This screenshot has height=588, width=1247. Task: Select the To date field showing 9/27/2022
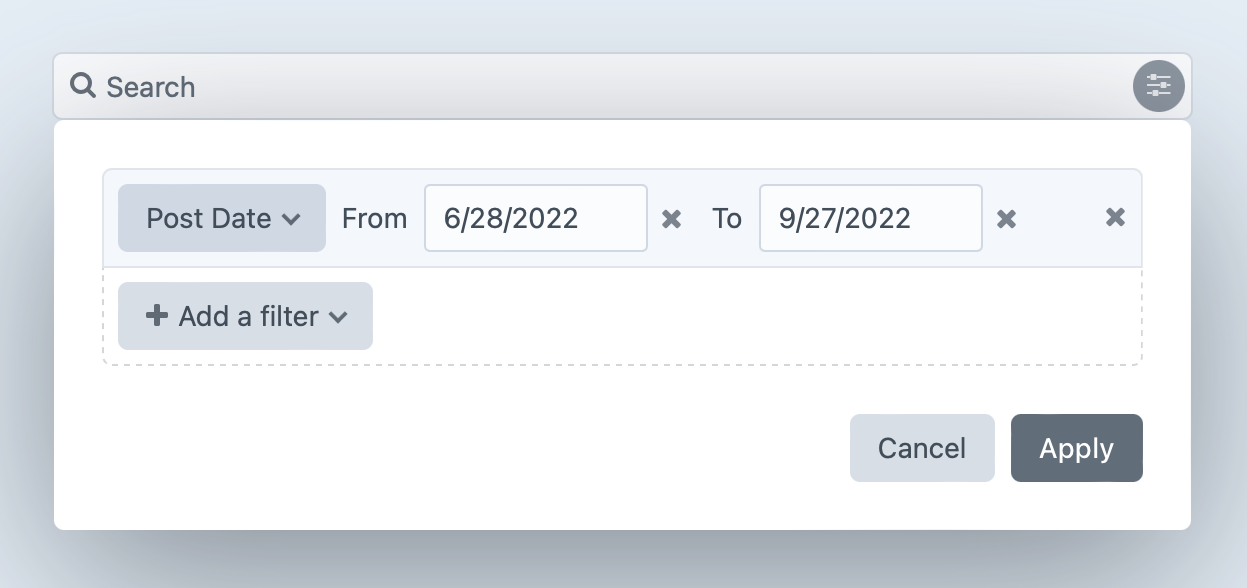(x=870, y=218)
